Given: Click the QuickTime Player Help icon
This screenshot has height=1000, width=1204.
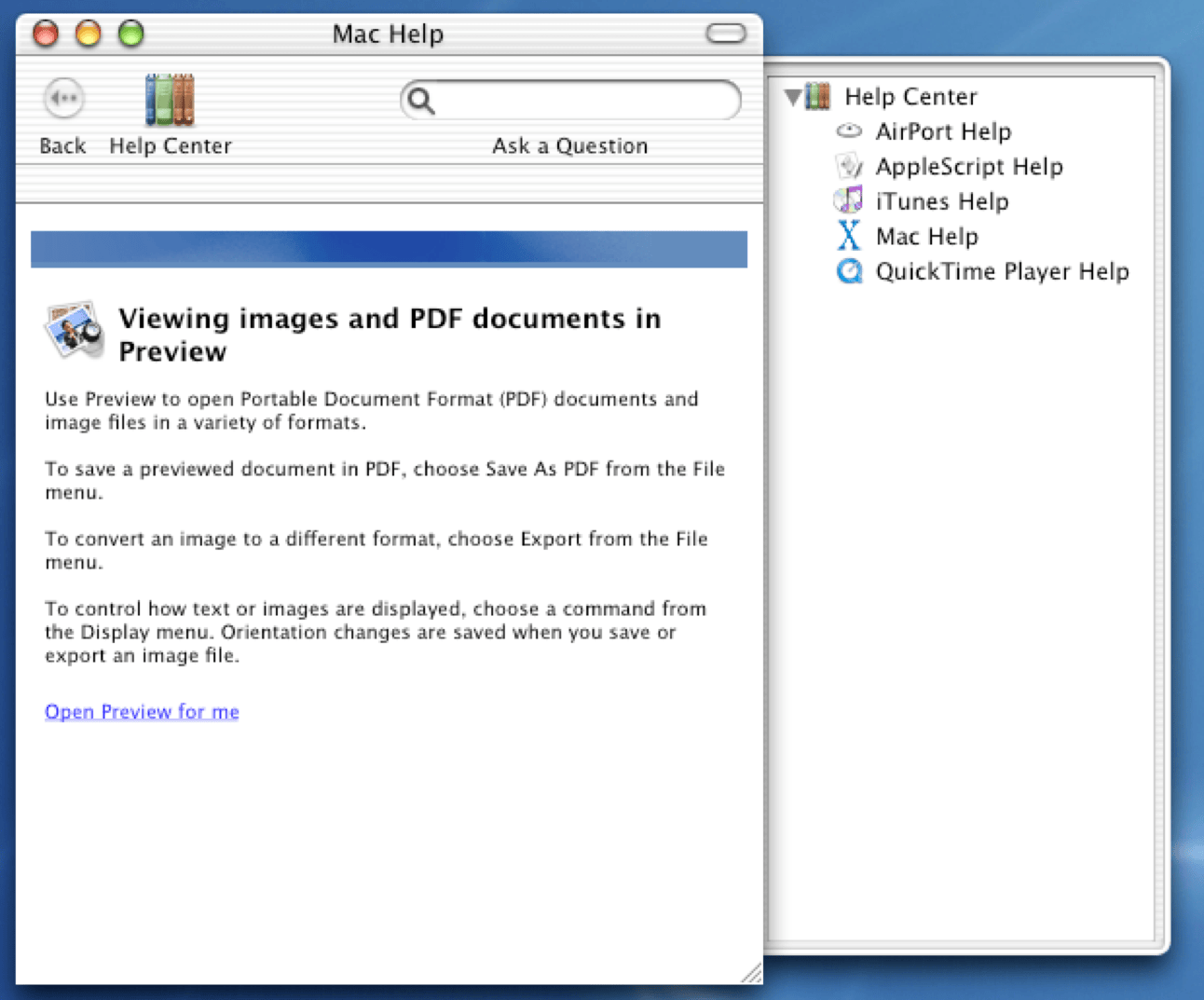Looking at the screenshot, I should [x=849, y=271].
